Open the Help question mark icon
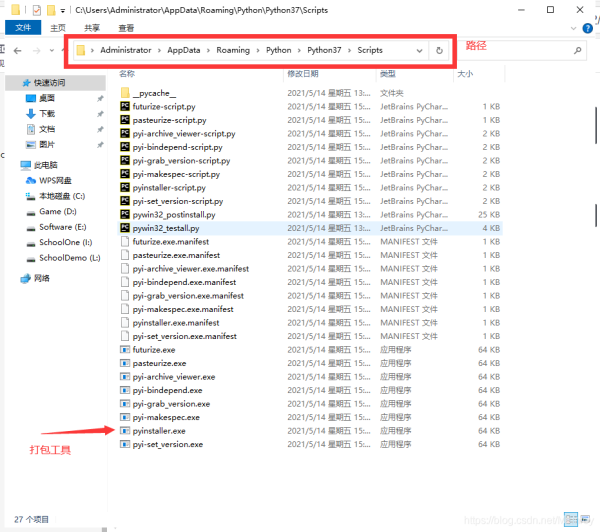Screen dimensions: 600x532 (x=587, y=28)
